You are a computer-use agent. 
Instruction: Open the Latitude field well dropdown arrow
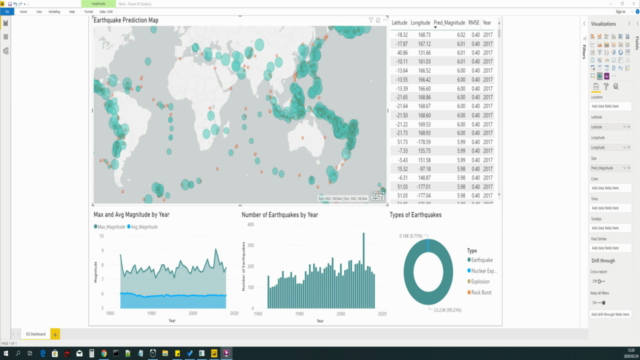click(624, 127)
